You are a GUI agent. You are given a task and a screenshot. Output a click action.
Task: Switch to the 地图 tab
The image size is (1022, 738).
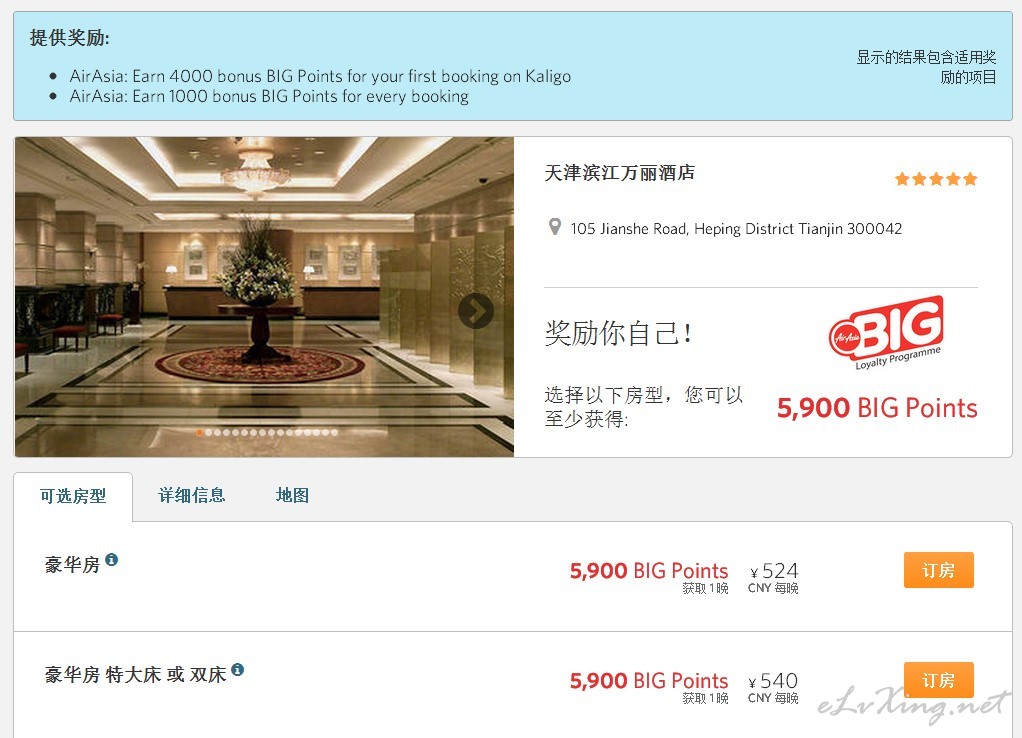click(x=292, y=495)
